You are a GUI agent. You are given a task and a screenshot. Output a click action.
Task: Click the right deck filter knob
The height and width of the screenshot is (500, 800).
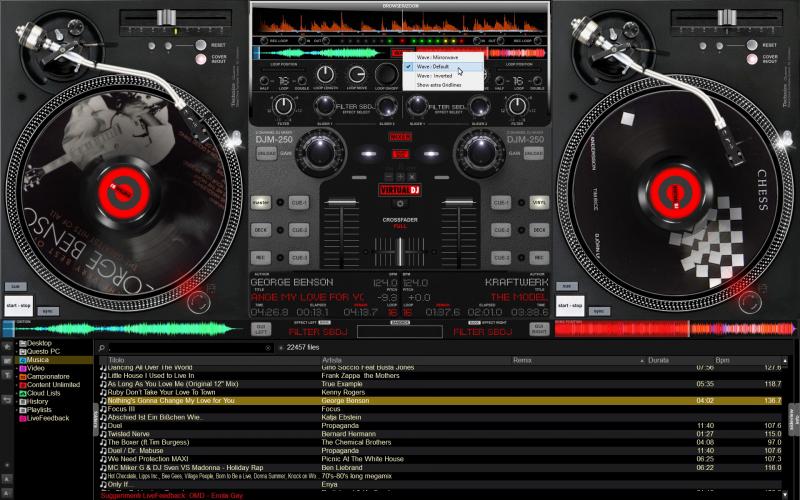(x=517, y=106)
